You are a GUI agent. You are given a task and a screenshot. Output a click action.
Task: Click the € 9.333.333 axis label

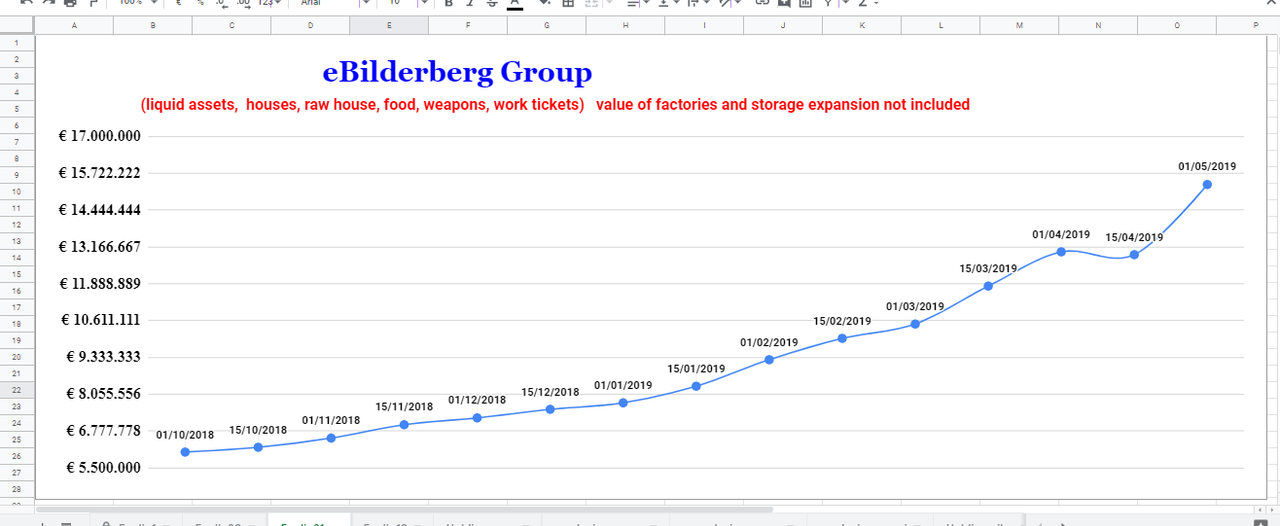coord(104,357)
